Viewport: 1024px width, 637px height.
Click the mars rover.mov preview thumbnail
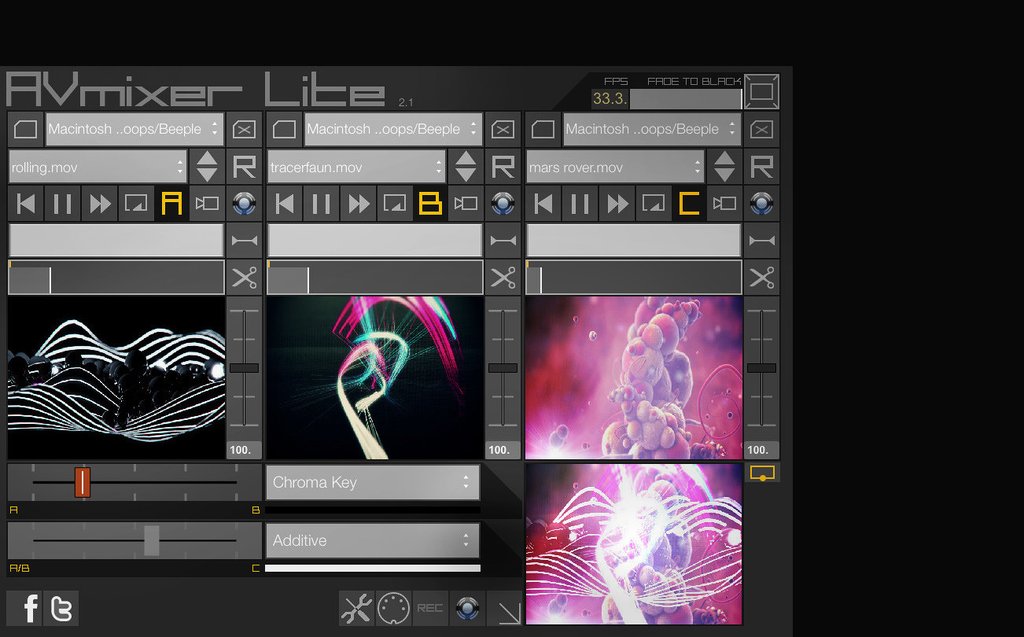click(634, 378)
